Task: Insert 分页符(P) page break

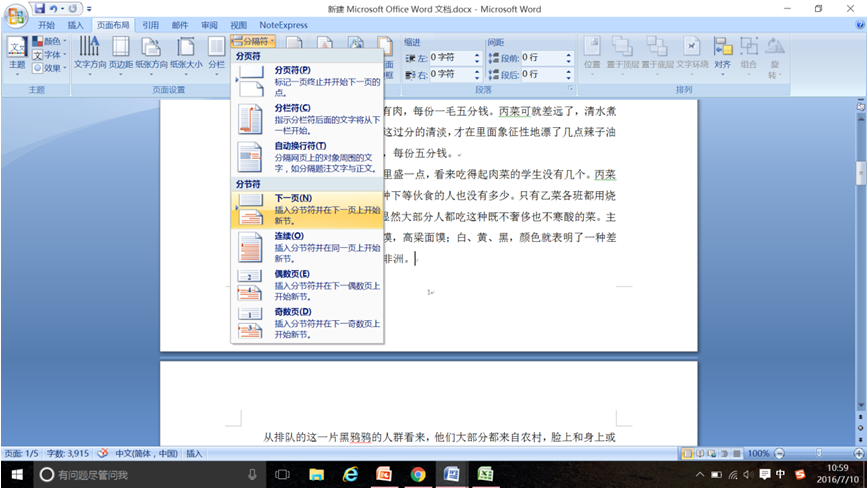Action: (x=307, y=81)
